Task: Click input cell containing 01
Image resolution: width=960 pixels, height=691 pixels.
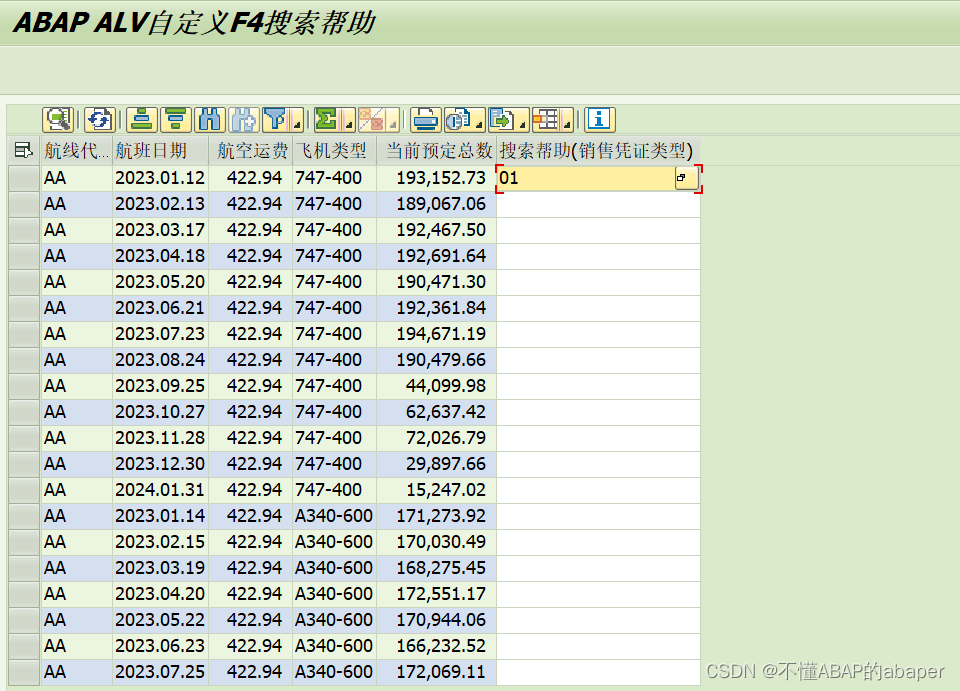Action: pos(586,178)
